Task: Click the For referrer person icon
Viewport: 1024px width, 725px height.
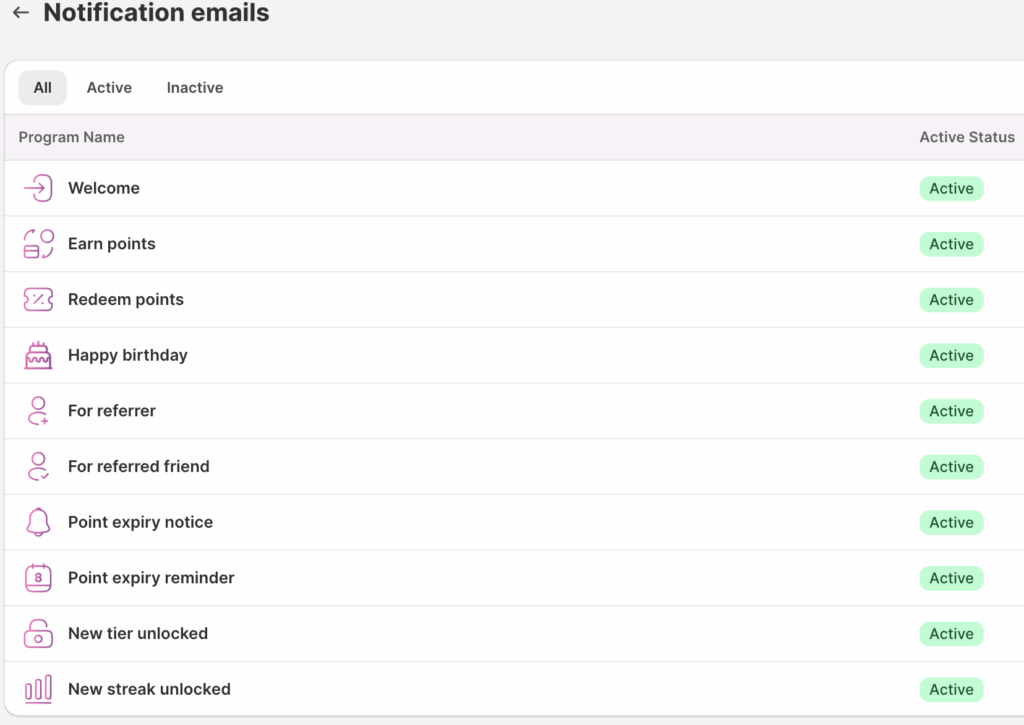Action: coord(38,411)
